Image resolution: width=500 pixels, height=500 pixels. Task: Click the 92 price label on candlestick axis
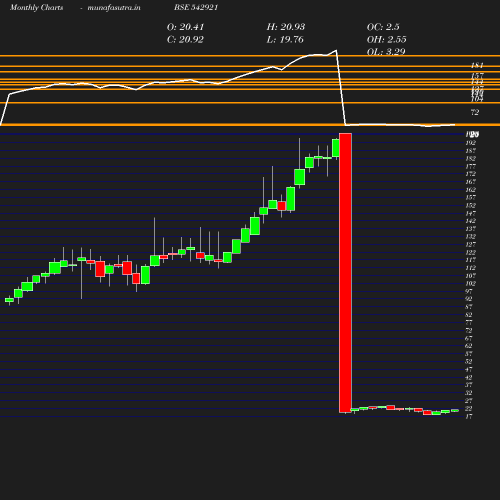pyautogui.click(x=469, y=299)
